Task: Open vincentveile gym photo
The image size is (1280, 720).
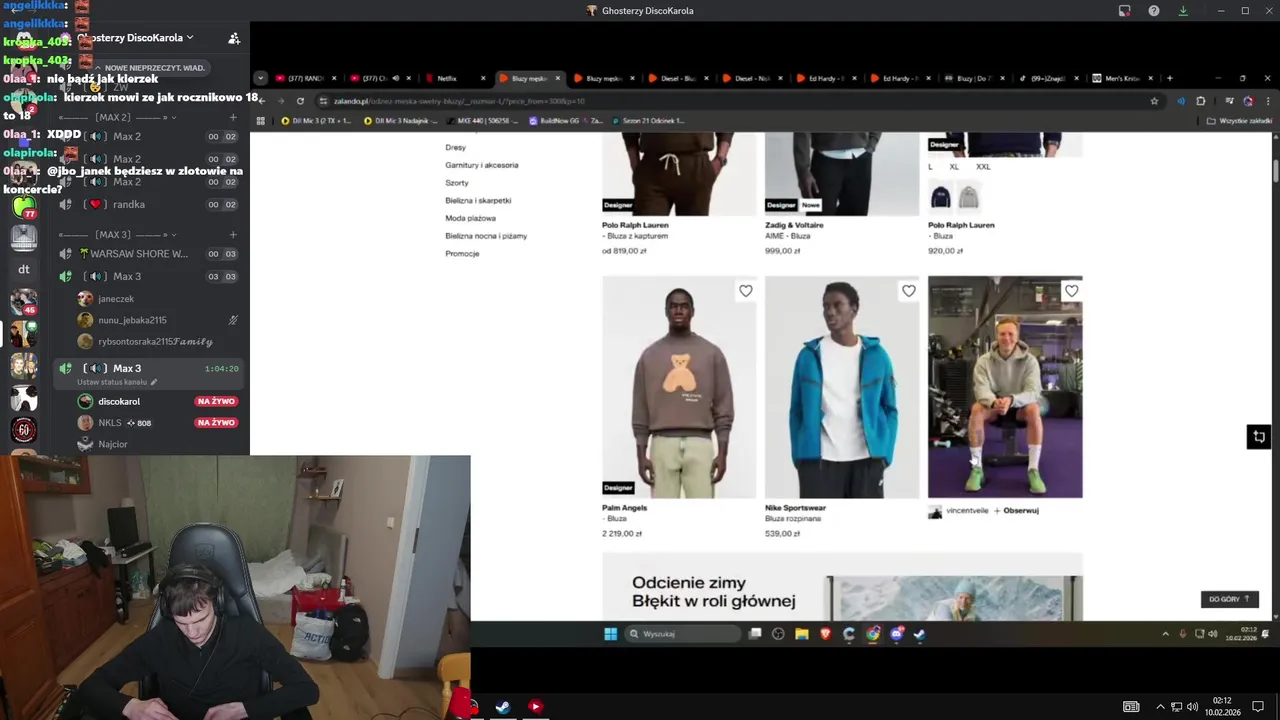Action: coord(1005,387)
